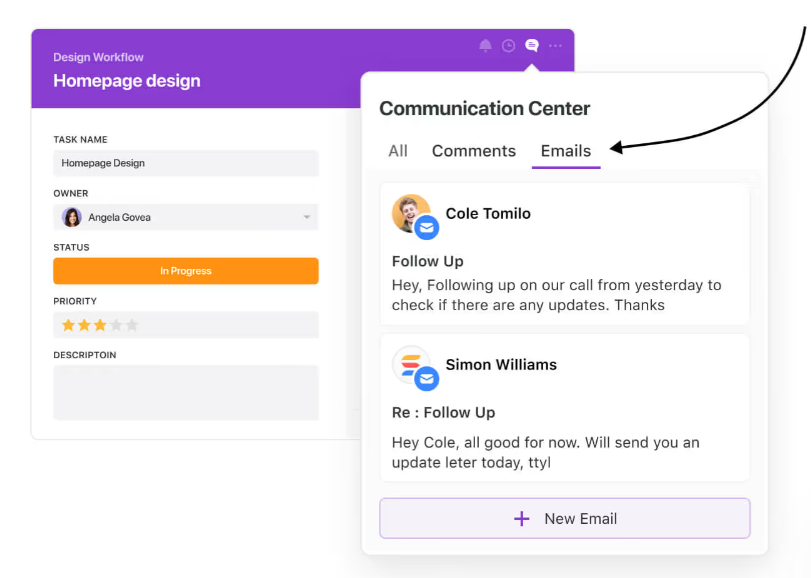This screenshot has height=578, width=811.
Task: Click Cole Tomilo's avatar photo
Action: (x=411, y=213)
